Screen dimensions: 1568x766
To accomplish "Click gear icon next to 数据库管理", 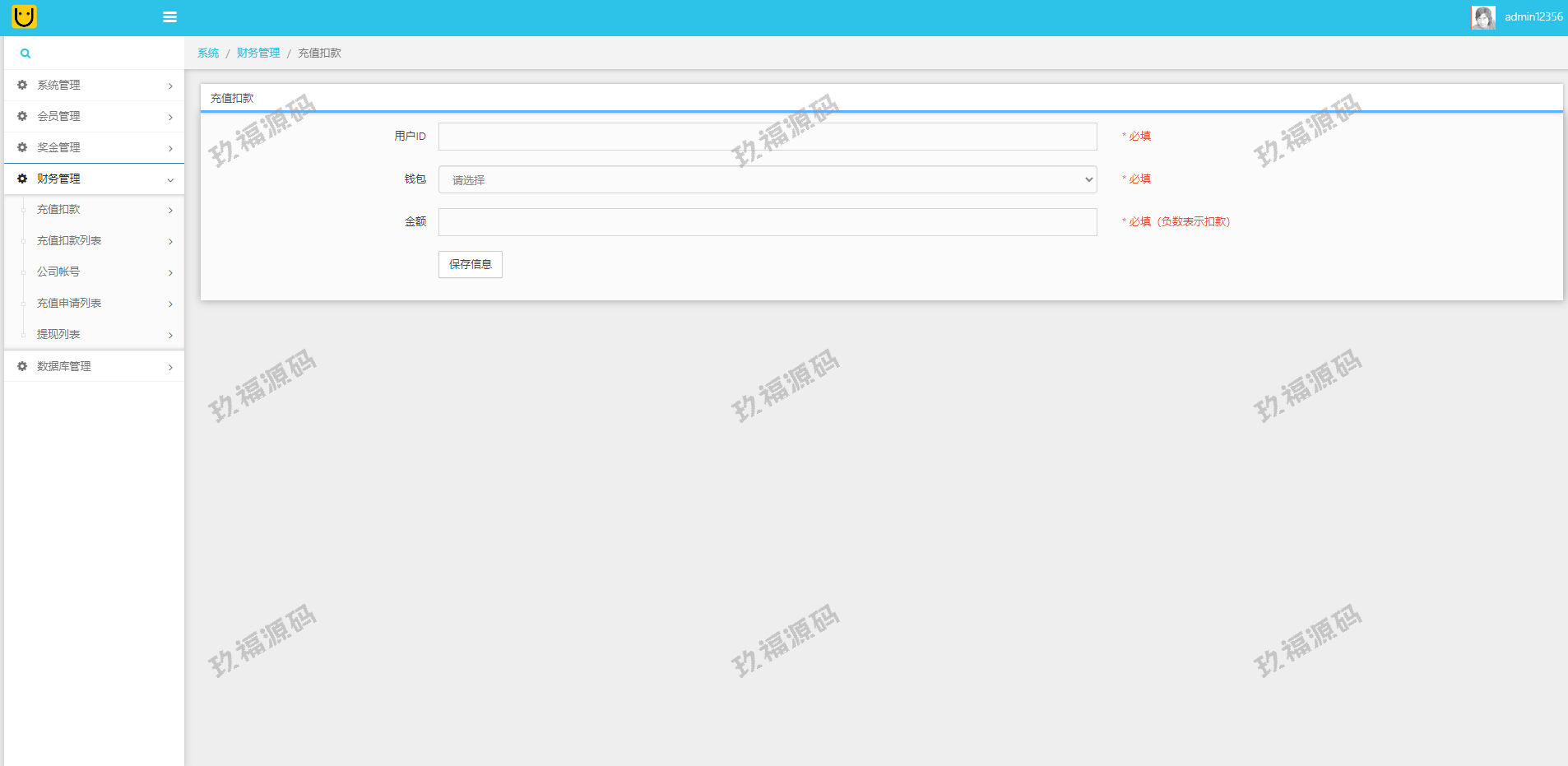I will (x=22, y=367).
